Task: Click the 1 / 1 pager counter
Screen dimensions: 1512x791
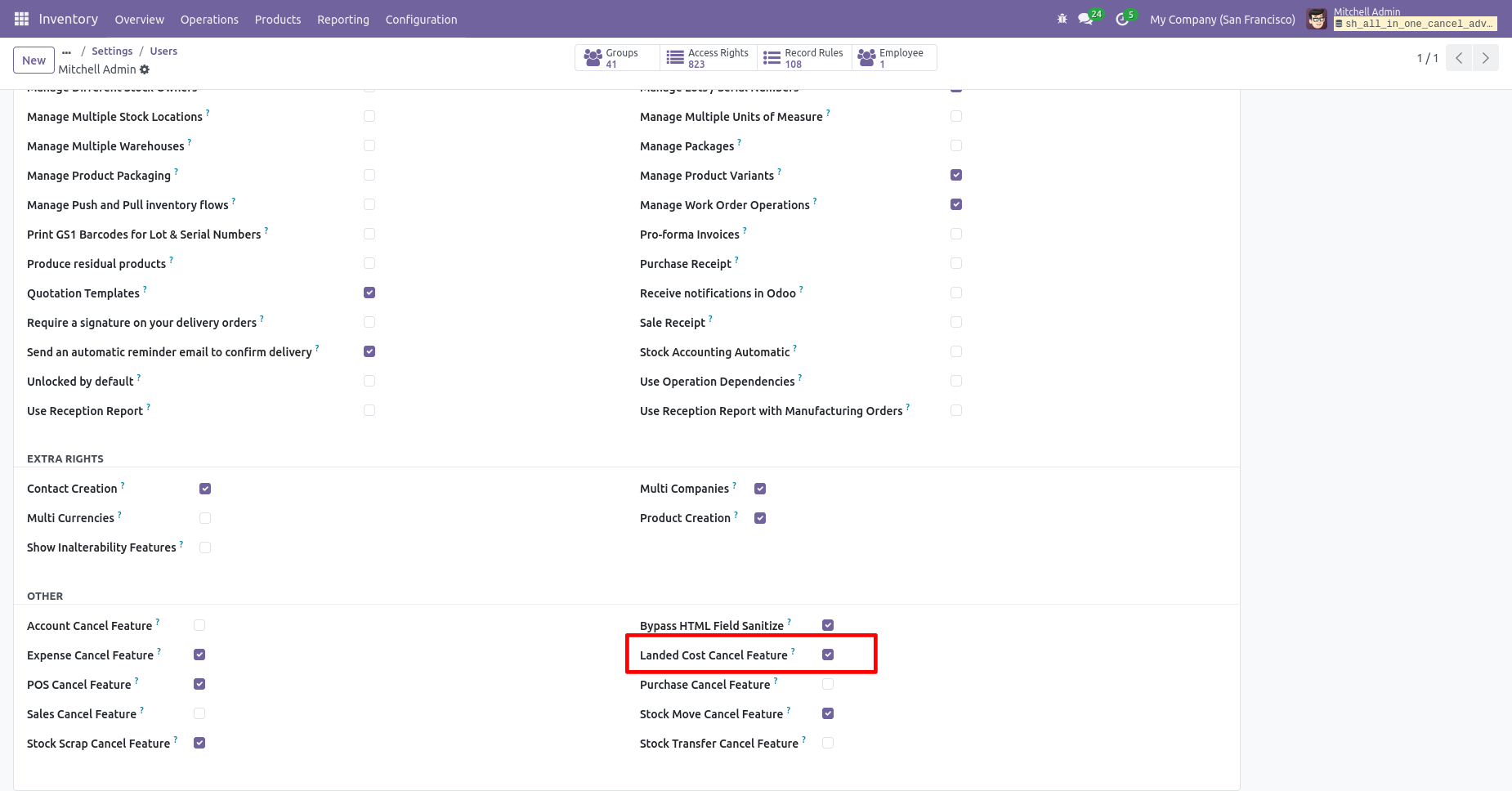Action: coord(1427,58)
